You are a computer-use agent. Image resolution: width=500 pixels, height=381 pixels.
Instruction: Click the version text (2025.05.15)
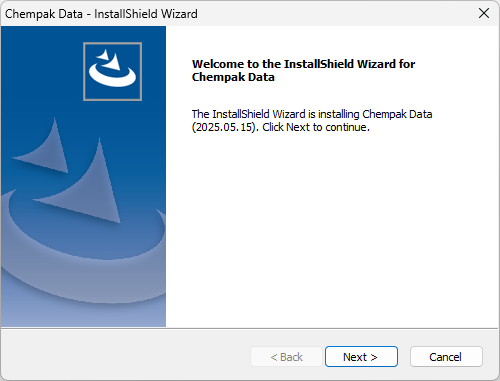(x=224, y=127)
